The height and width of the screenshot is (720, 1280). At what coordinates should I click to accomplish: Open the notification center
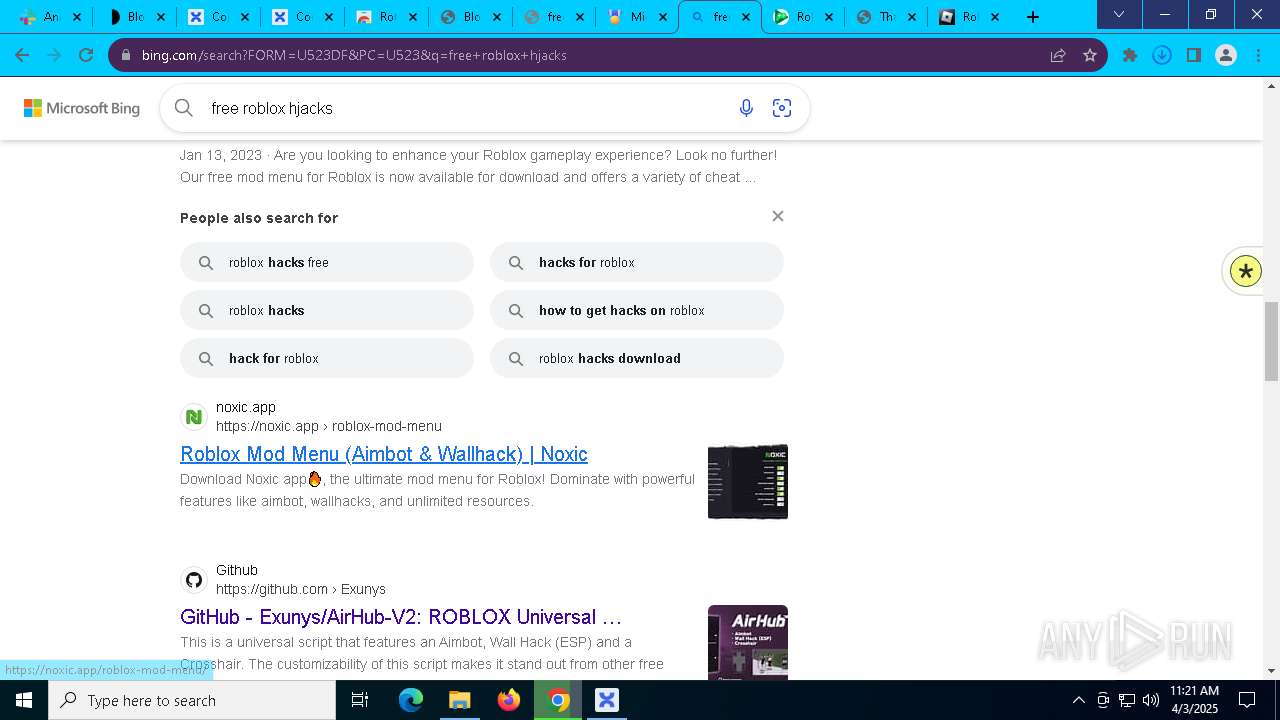coord(1247,700)
